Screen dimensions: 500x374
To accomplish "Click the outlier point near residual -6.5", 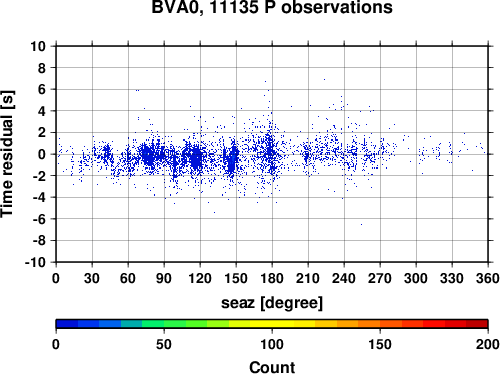I will tap(361, 224).
